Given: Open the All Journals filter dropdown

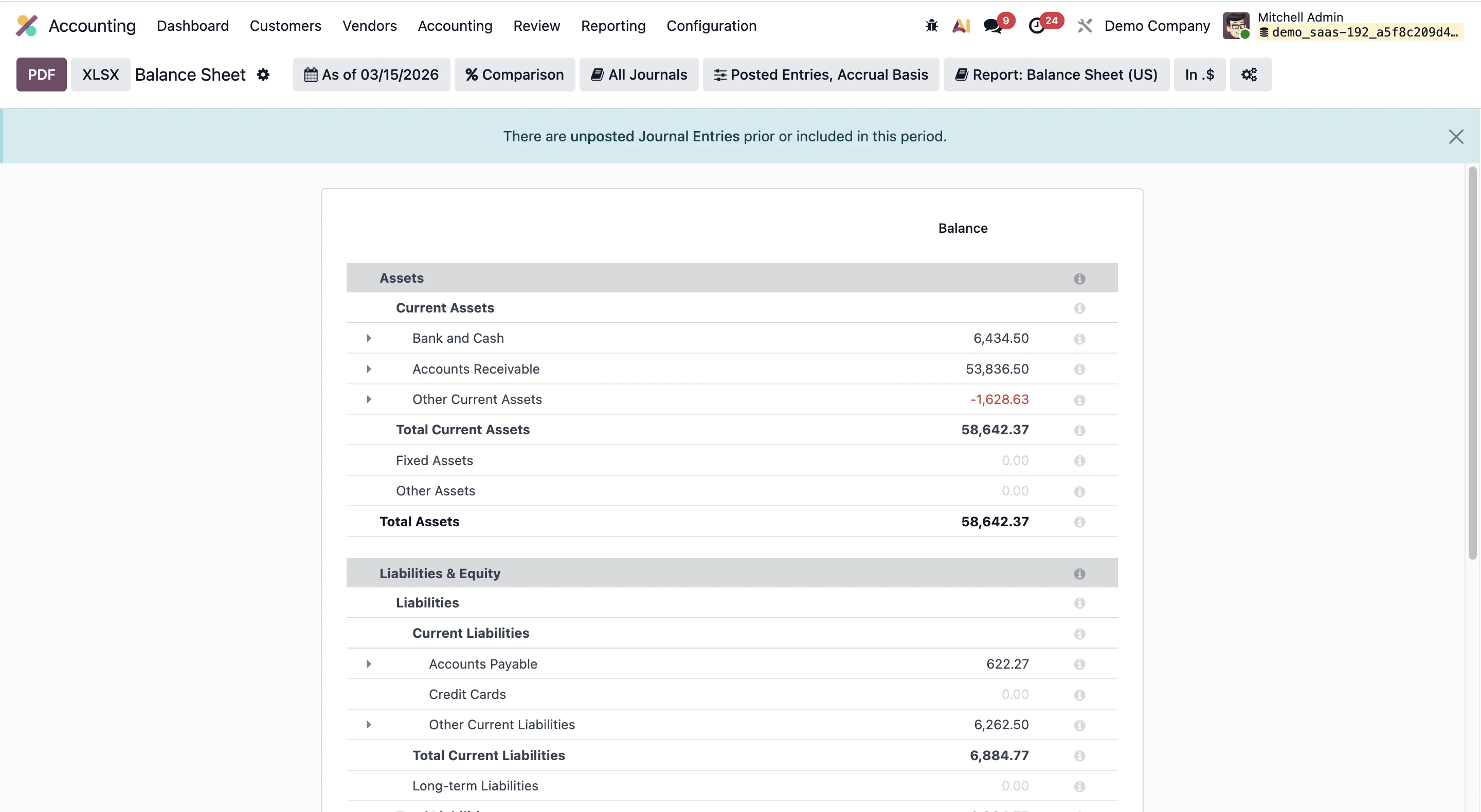Looking at the screenshot, I should tap(639, 75).
